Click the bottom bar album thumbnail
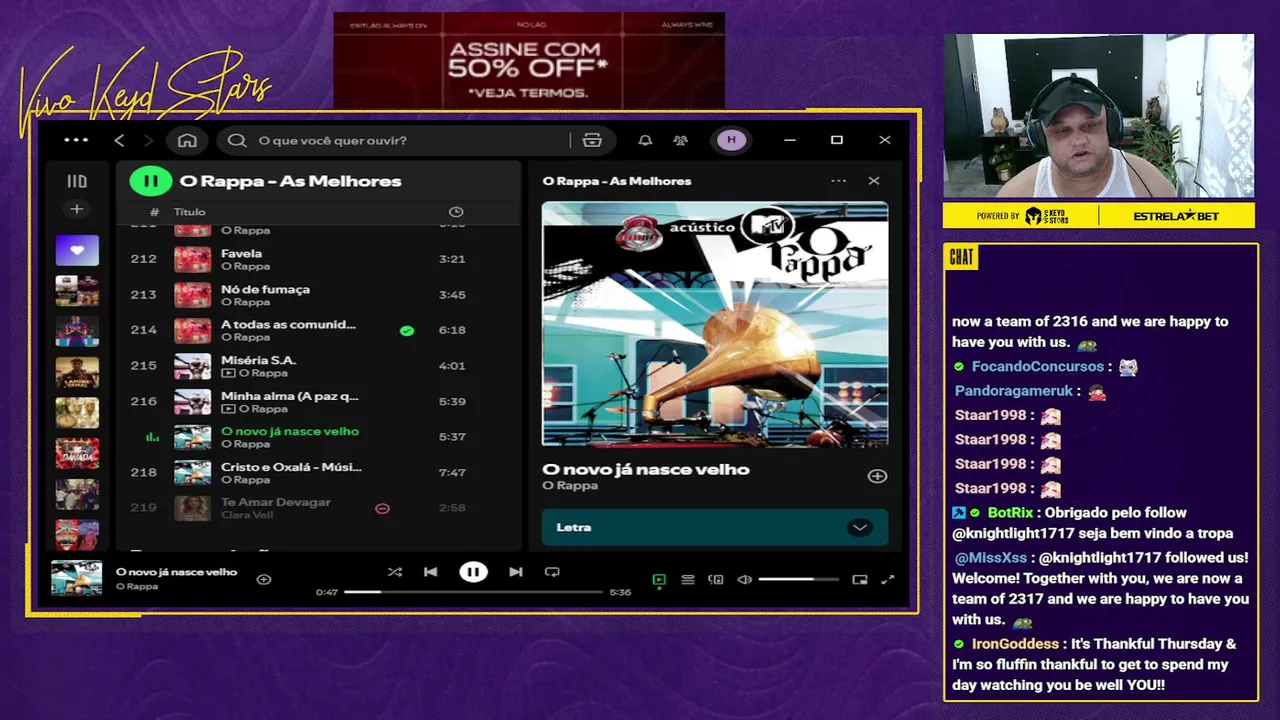This screenshot has width=1280, height=720. coord(77,579)
